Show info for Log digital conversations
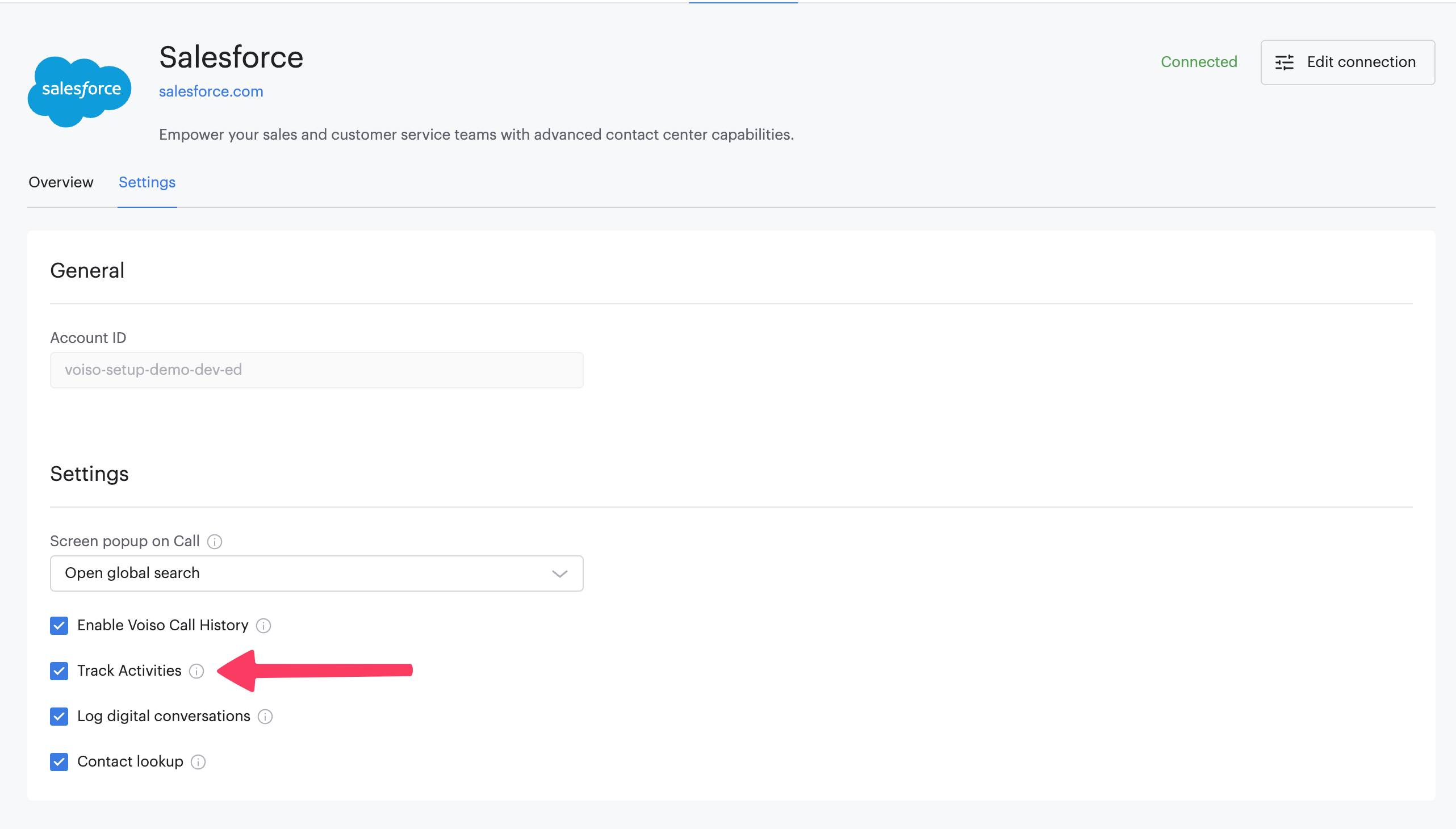1456x829 pixels. [x=265, y=717]
